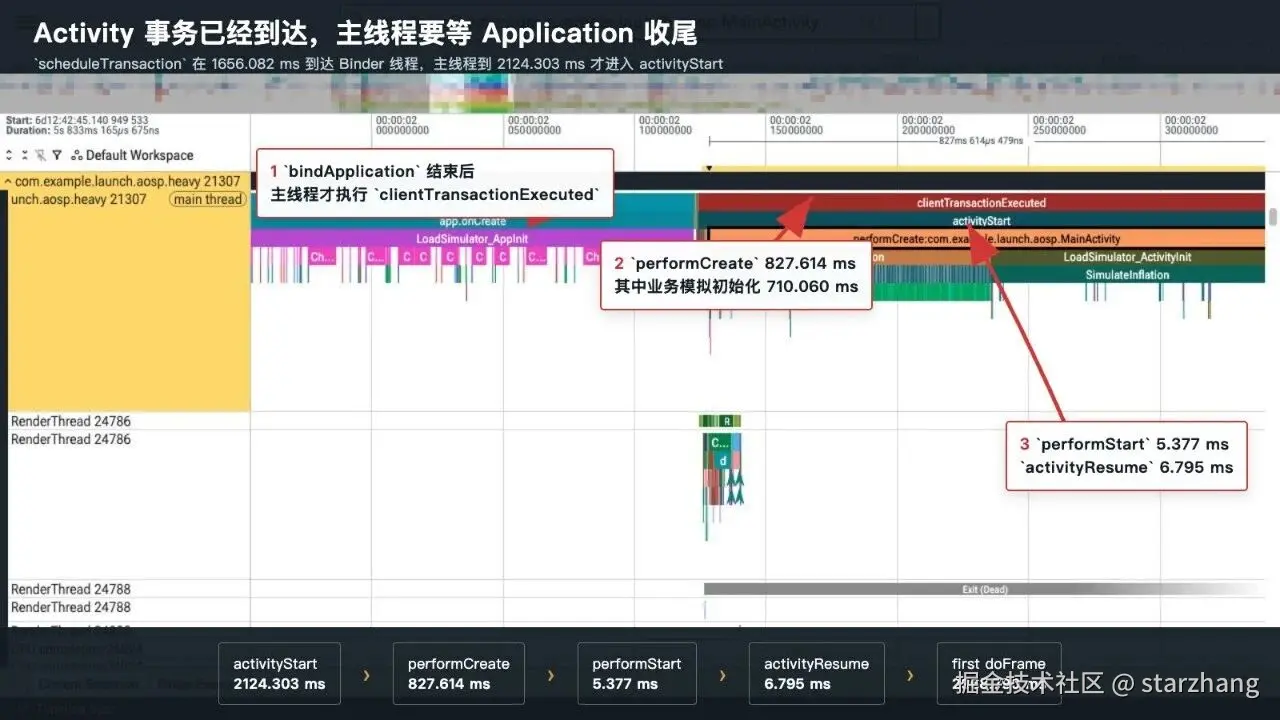Click the 827ms 614μs 479ns span label
The image size is (1280, 720).
point(981,141)
